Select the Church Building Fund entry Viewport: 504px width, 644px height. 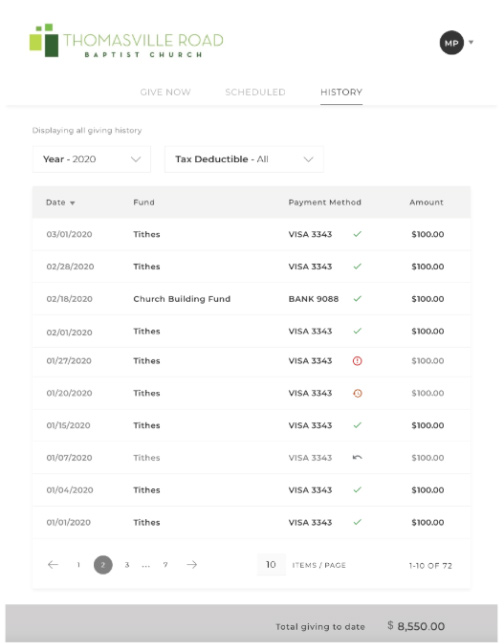tap(182, 299)
